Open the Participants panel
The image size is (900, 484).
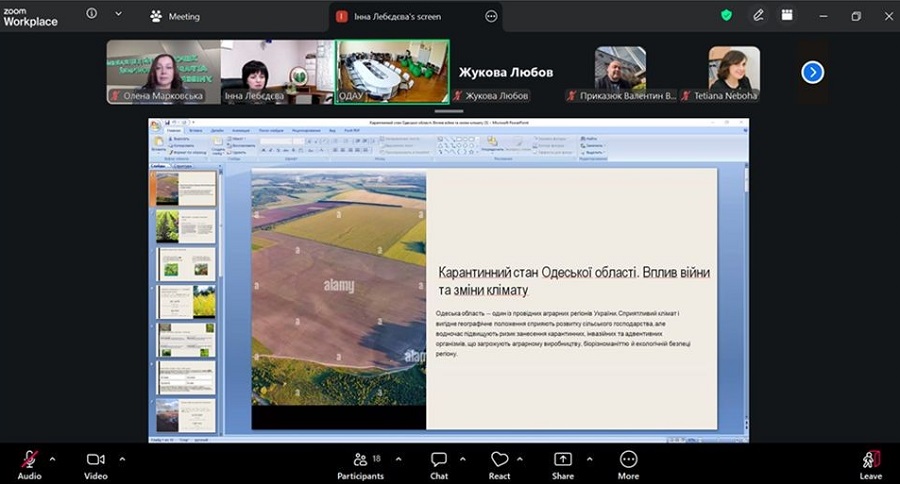(360, 464)
